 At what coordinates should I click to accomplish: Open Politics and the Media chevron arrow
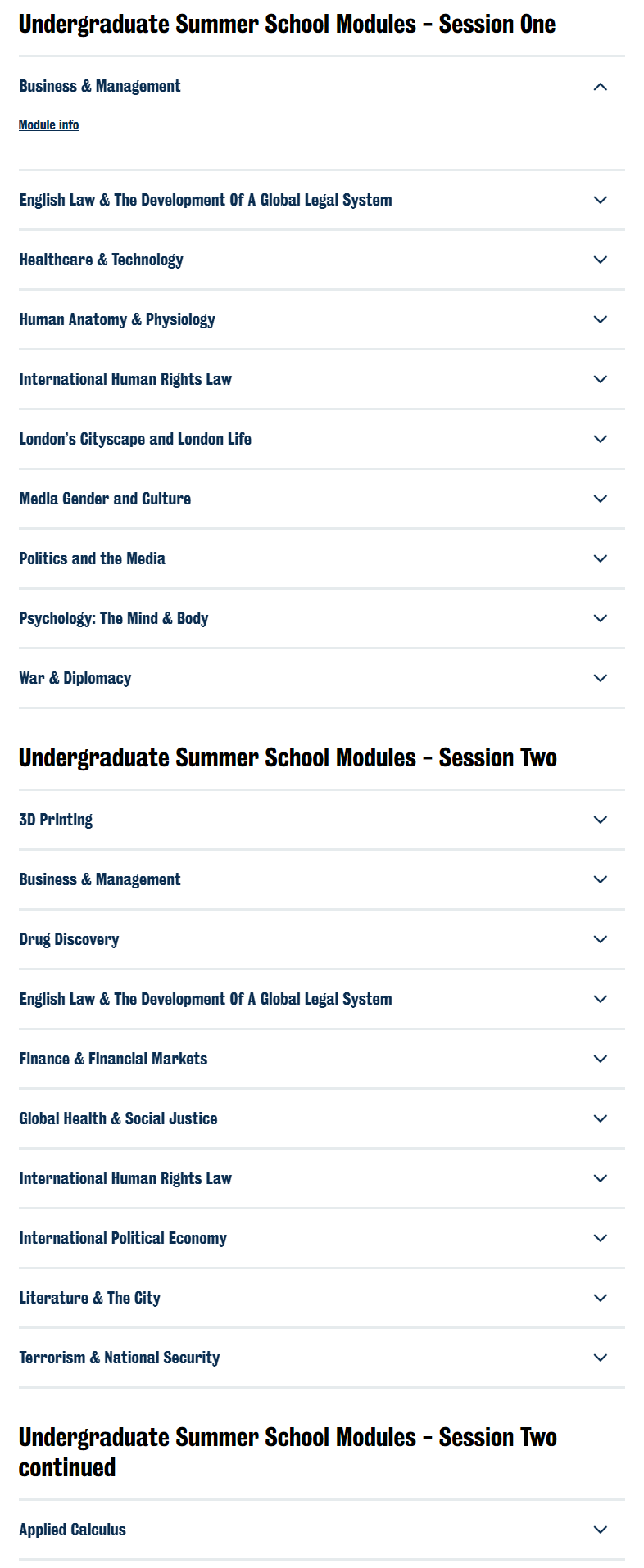click(x=600, y=558)
